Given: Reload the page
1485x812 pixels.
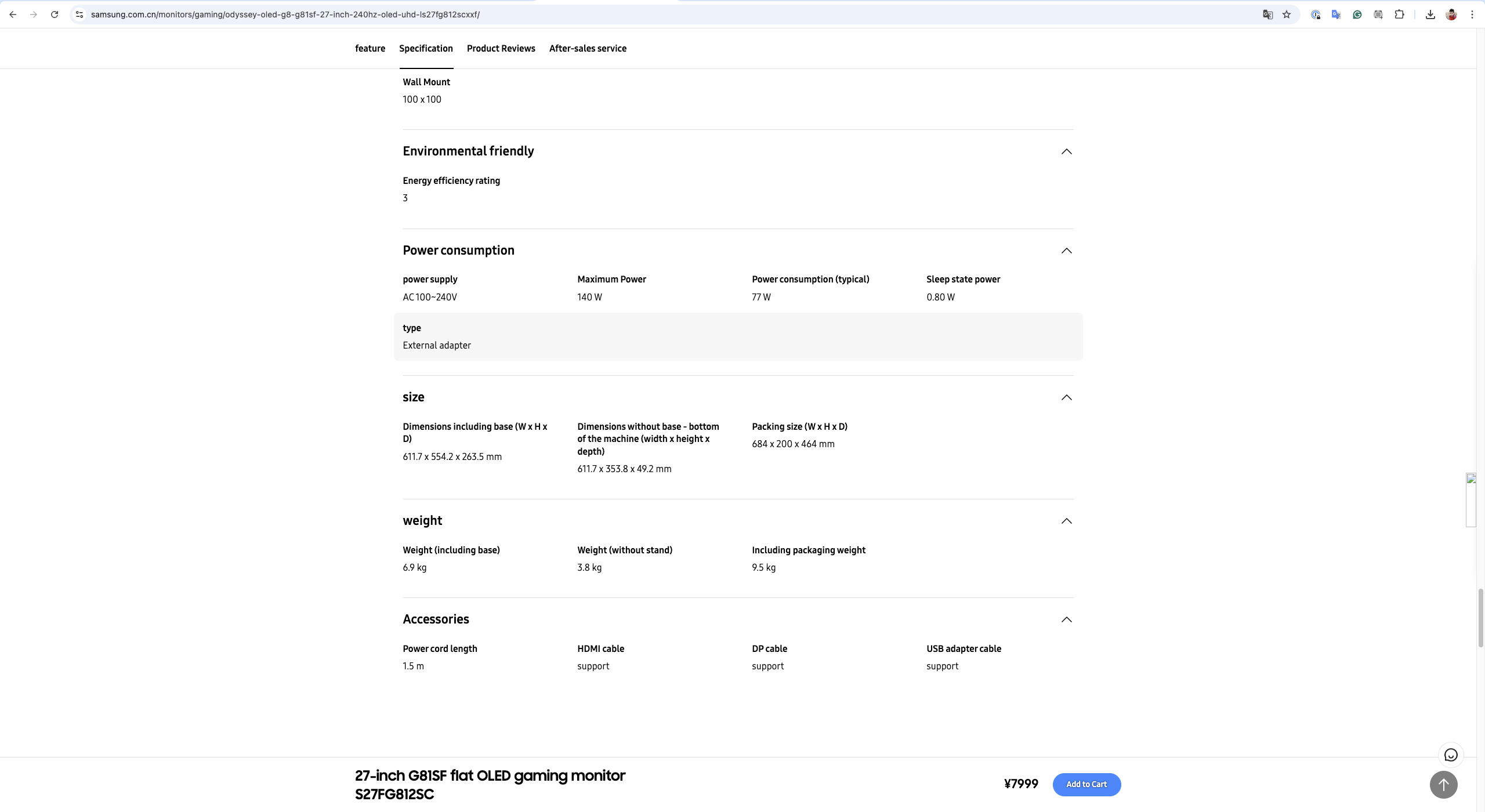Looking at the screenshot, I should coord(55,14).
